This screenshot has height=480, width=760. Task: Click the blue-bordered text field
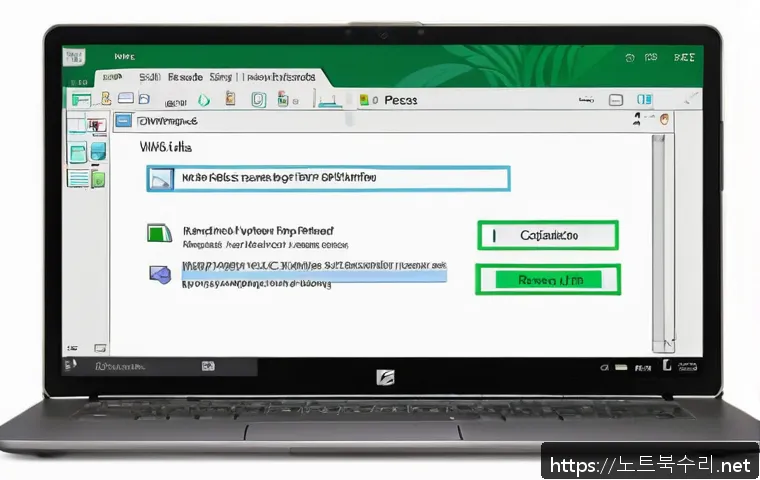point(328,178)
